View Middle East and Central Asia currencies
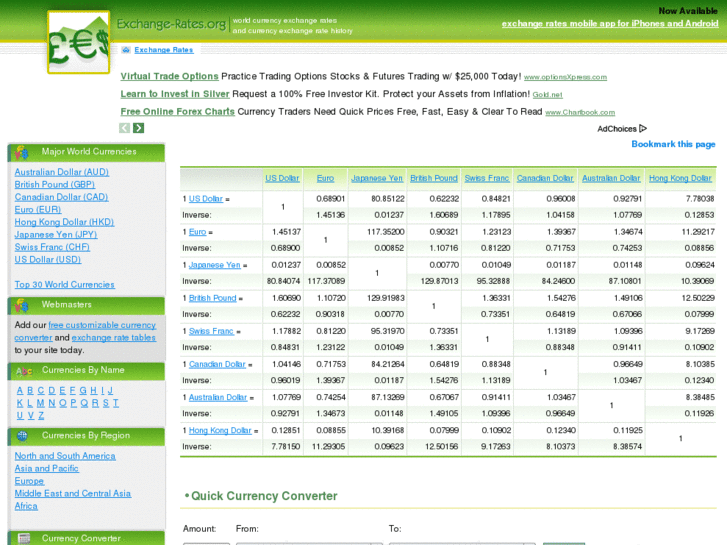This screenshot has height=545, width=727. tap(73, 494)
